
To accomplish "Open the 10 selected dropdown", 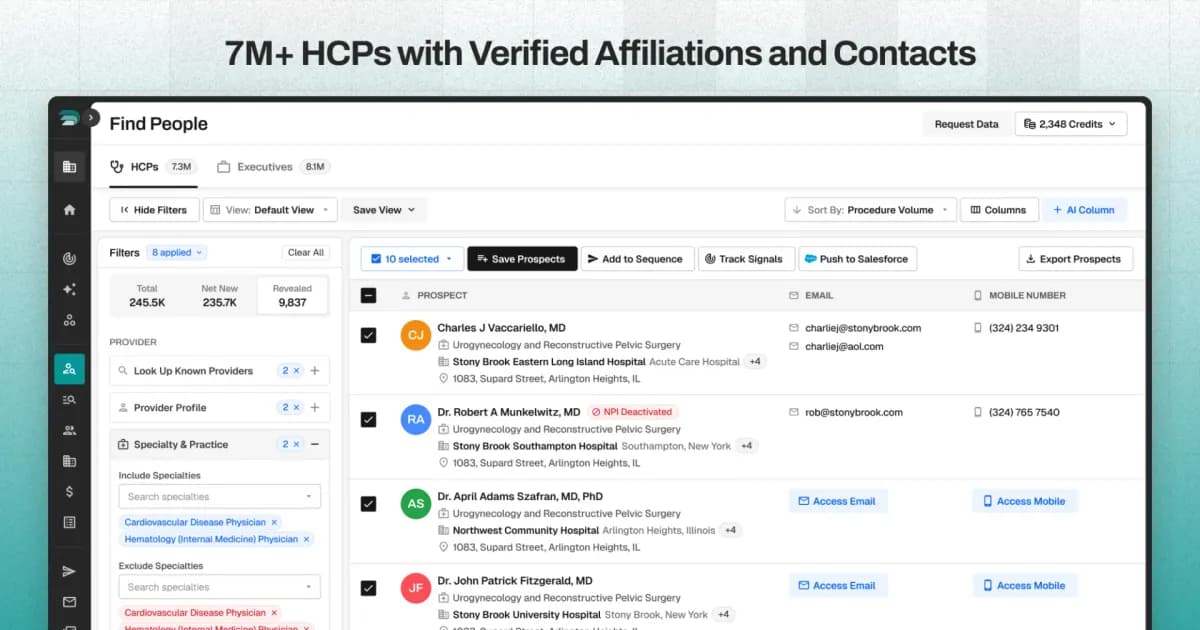I will [x=412, y=259].
